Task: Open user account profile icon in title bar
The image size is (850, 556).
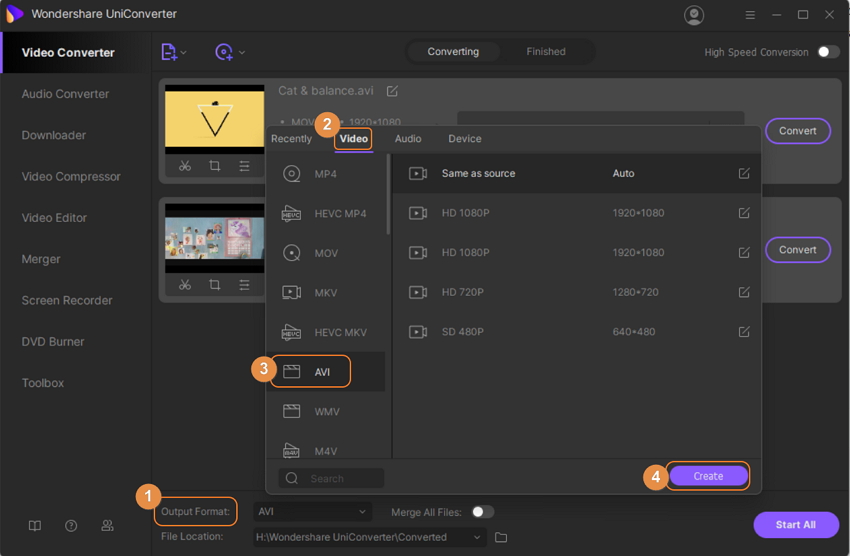Action: point(693,15)
